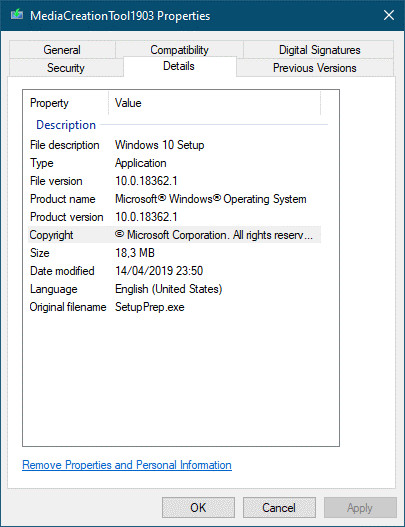The image size is (405, 527).
Task: Open the Compatibility tab
Action: tap(179, 49)
